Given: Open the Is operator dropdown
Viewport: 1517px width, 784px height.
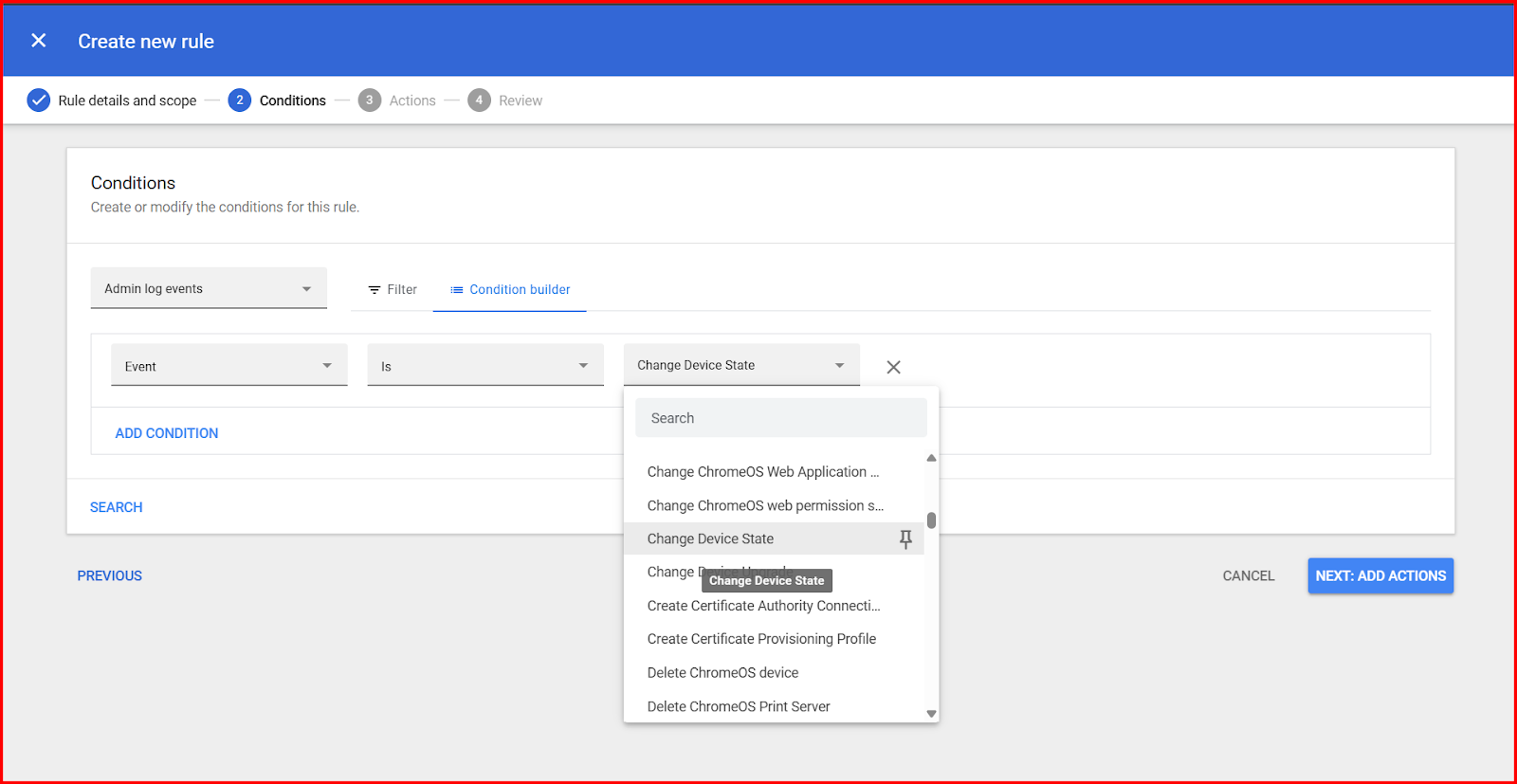Looking at the screenshot, I should (484, 366).
